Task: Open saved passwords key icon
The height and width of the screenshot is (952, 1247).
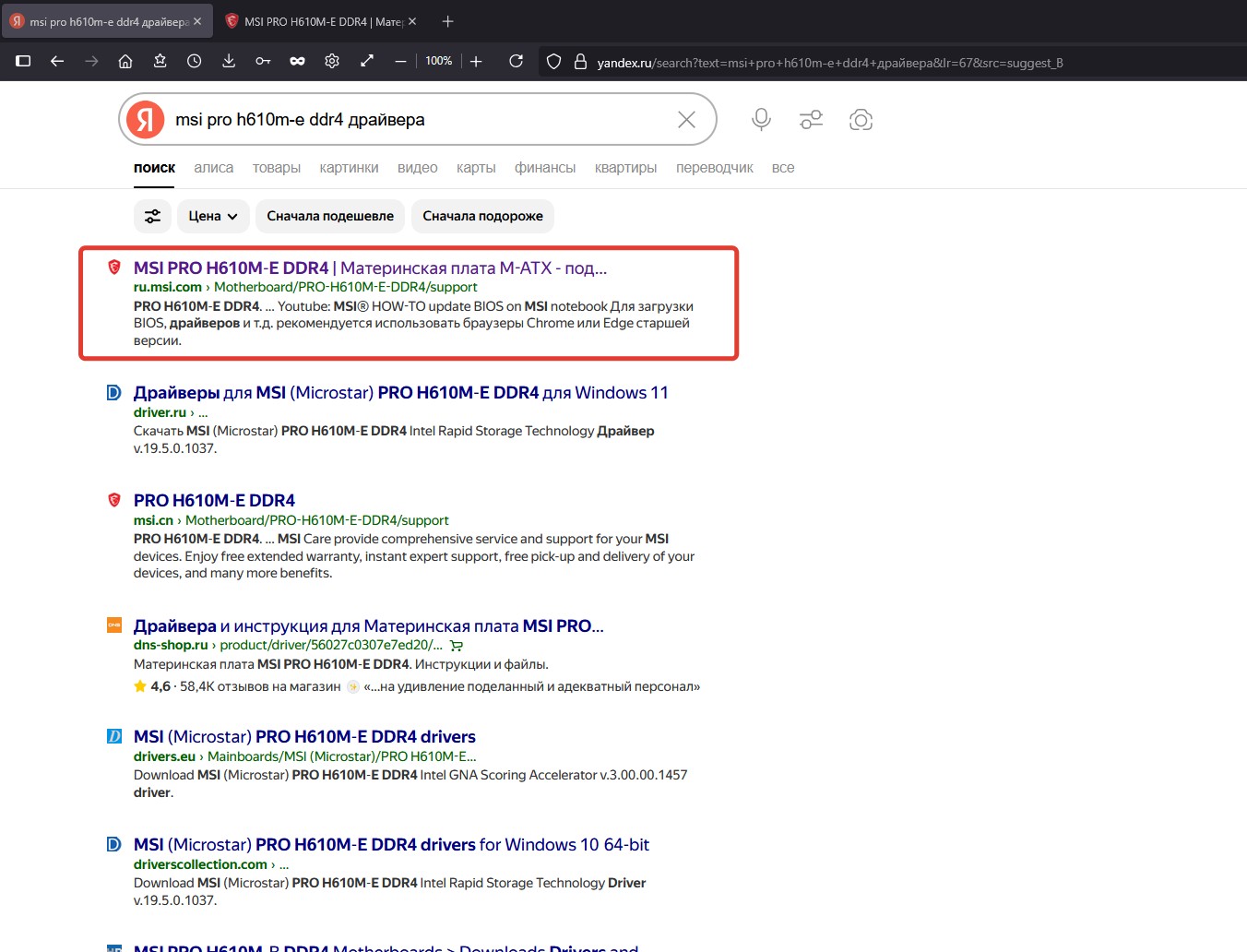Action: point(263,61)
